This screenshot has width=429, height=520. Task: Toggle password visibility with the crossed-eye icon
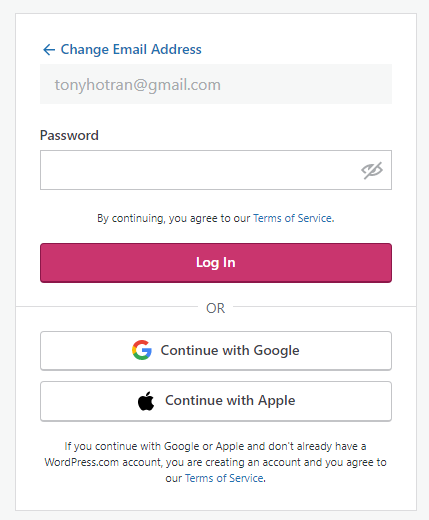click(372, 170)
